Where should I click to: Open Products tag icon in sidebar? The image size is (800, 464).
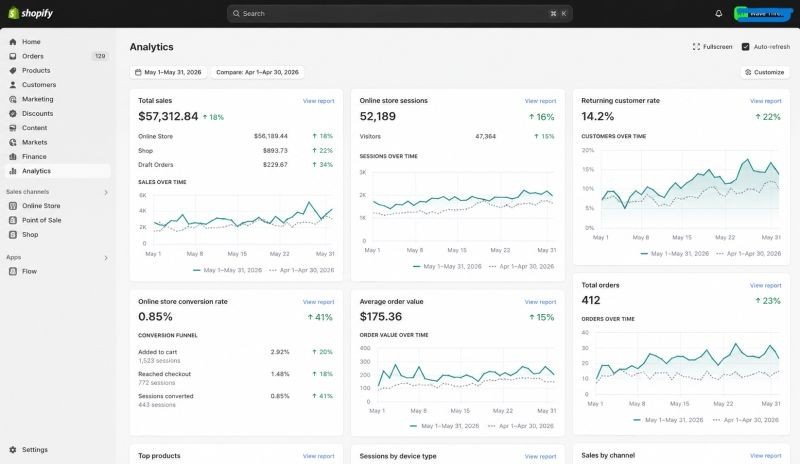(x=13, y=70)
